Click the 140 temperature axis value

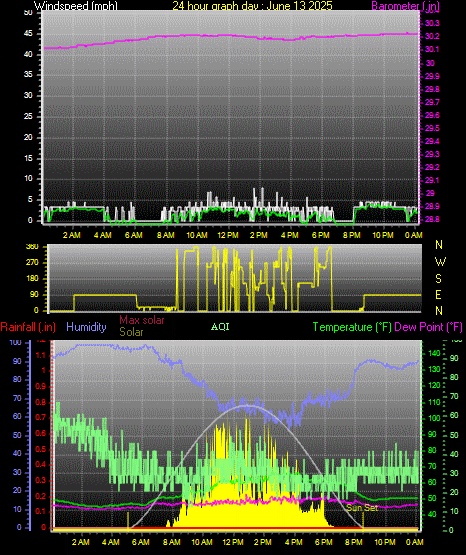tap(434, 353)
